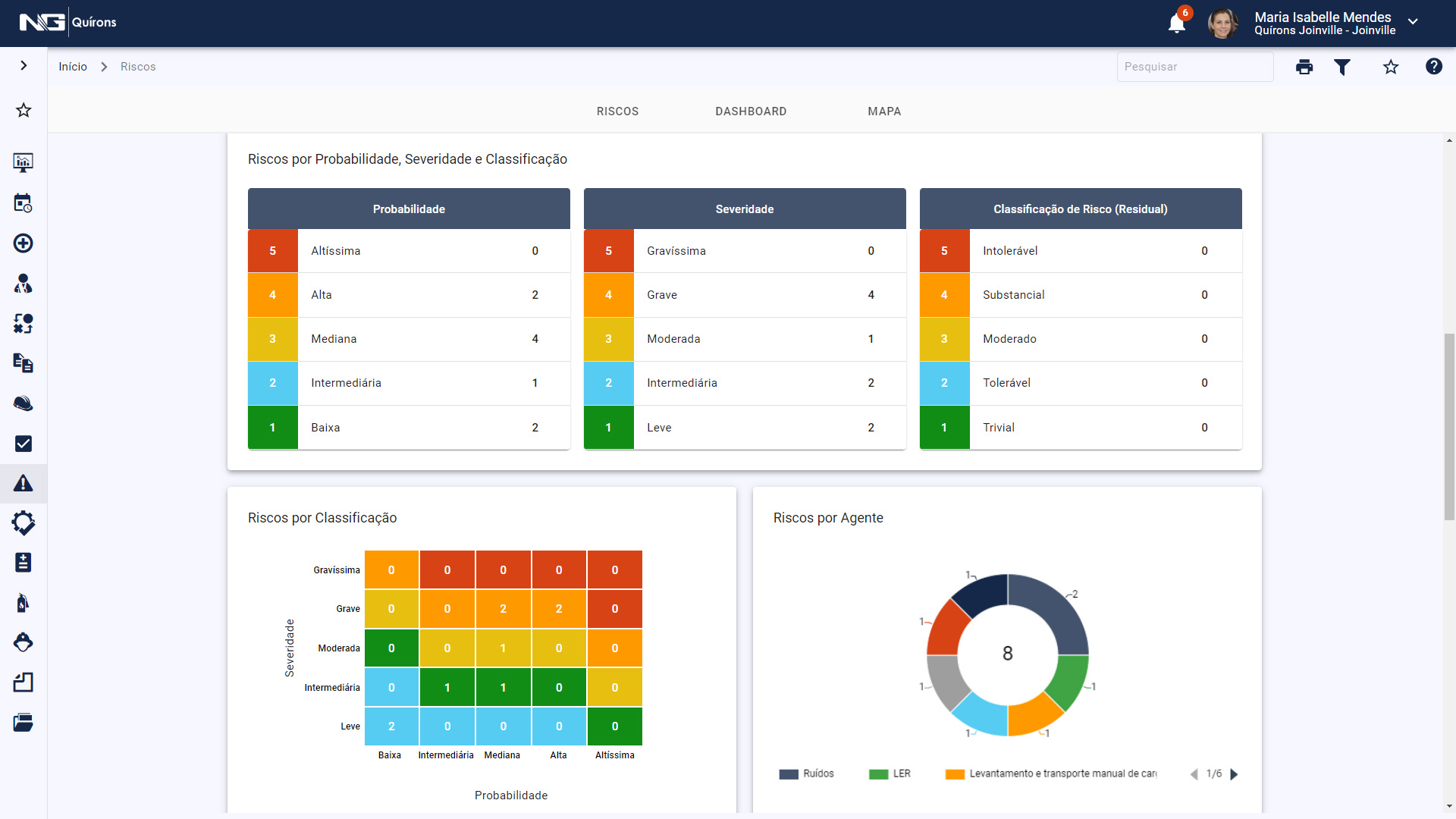Open the dashboard monitor icon in the sidebar

click(24, 162)
